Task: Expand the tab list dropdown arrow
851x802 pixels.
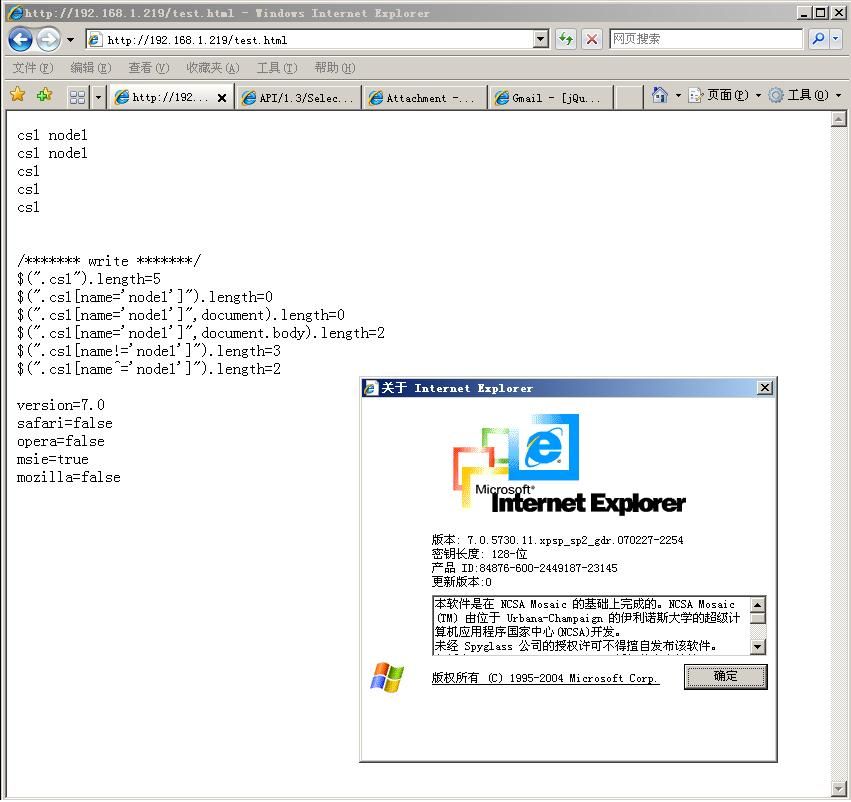Action: tap(98, 97)
